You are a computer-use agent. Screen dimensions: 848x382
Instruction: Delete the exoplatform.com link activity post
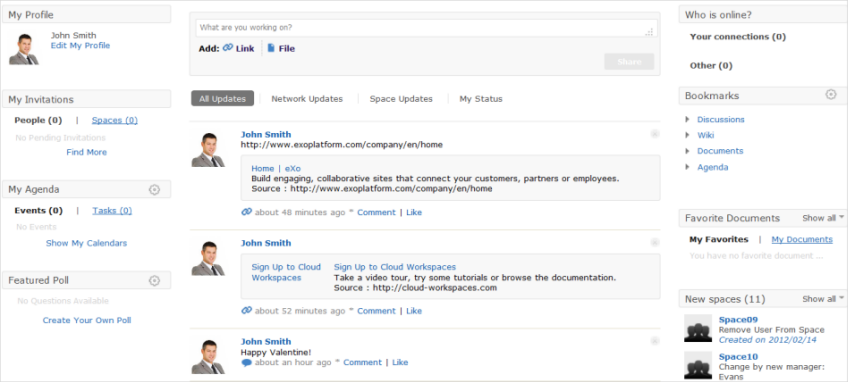(654, 134)
